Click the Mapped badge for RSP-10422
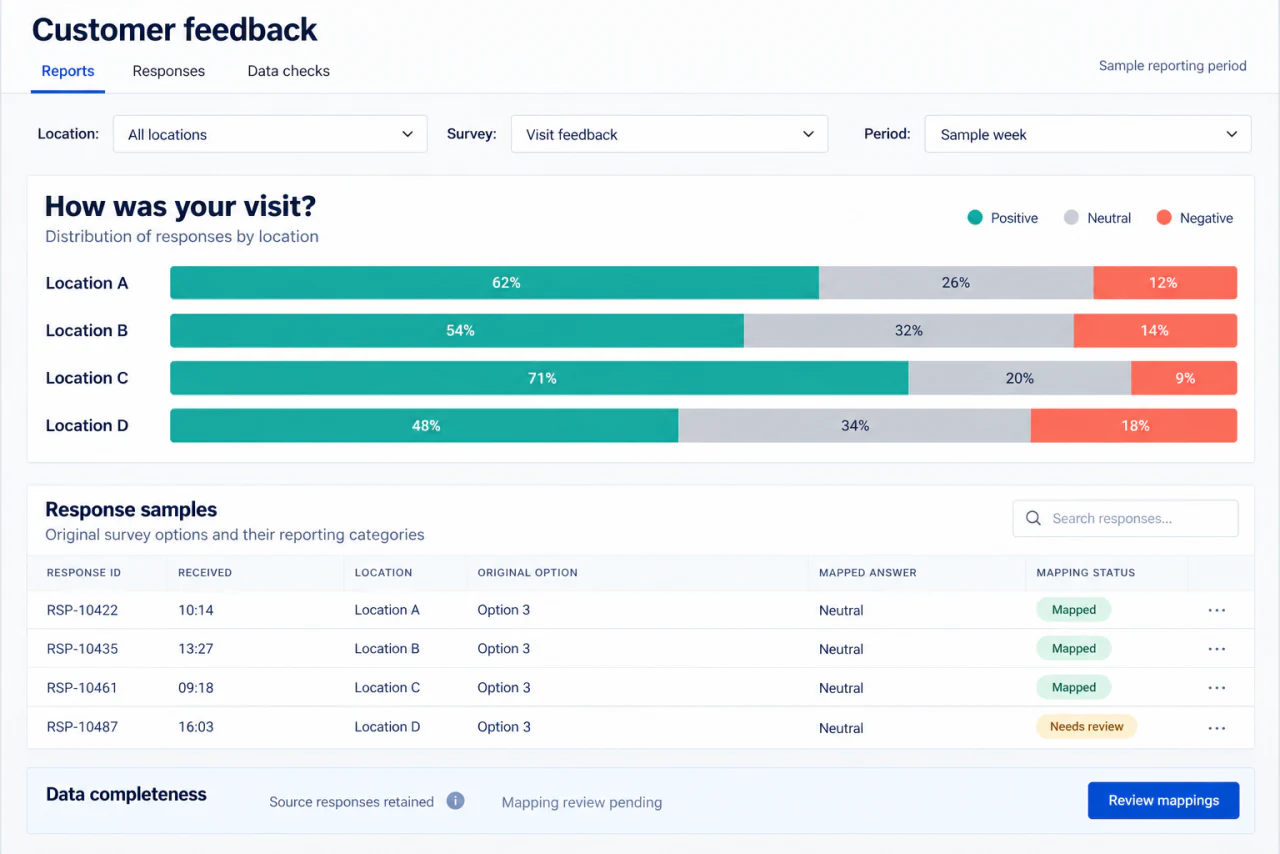Image resolution: width=1280 pixels, height=854 pixels. coord(1073,609)
